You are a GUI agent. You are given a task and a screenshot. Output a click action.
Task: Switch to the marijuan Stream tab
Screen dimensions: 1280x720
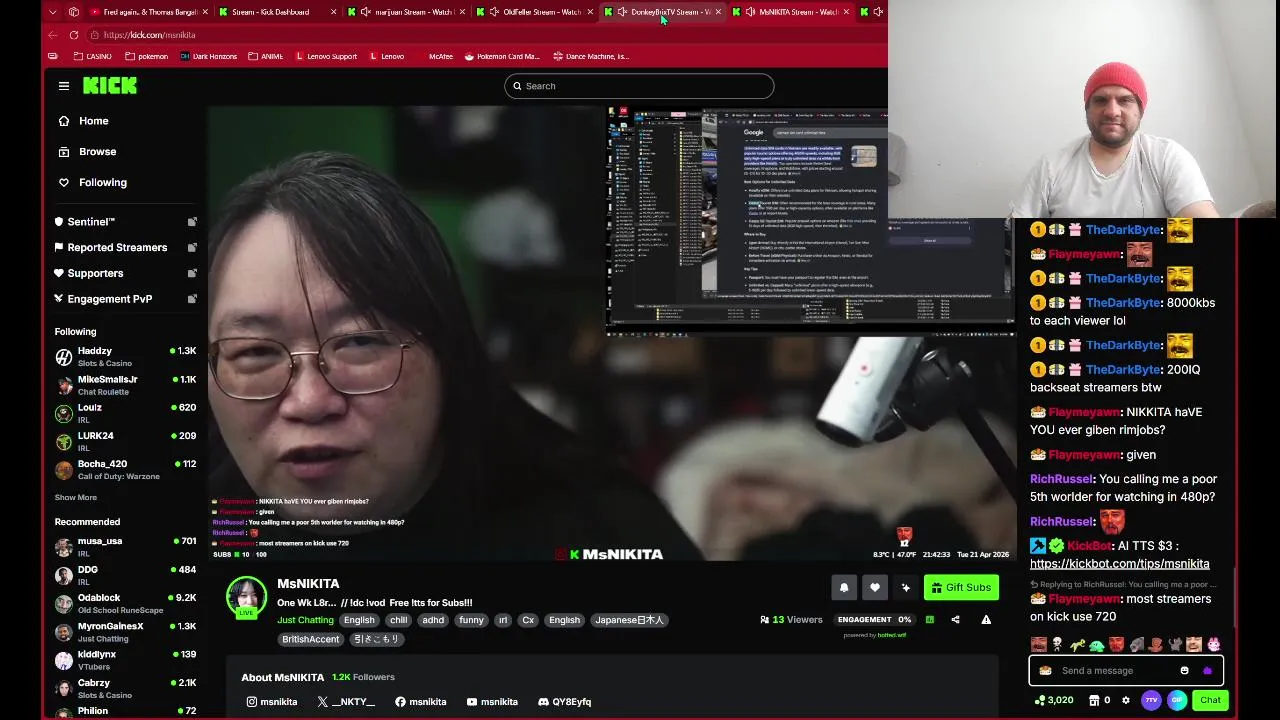tap(405, 12)
